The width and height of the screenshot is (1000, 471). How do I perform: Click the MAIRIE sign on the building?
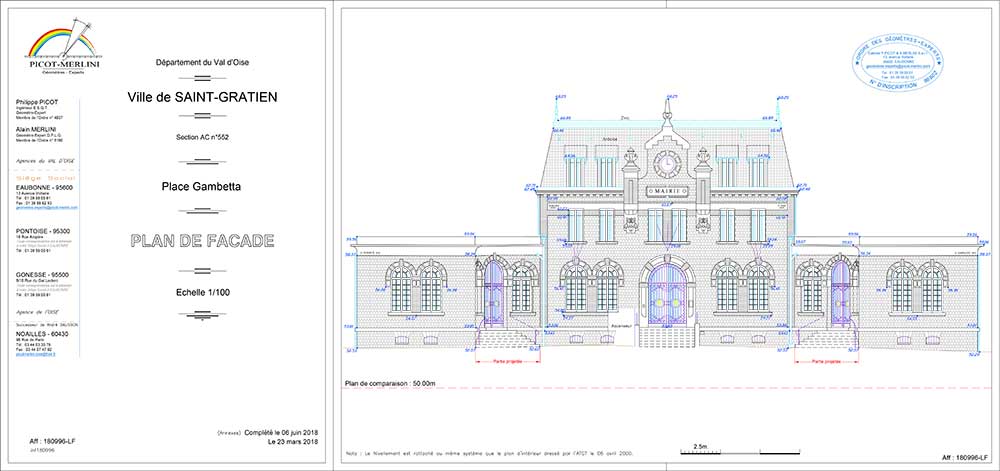666,190
